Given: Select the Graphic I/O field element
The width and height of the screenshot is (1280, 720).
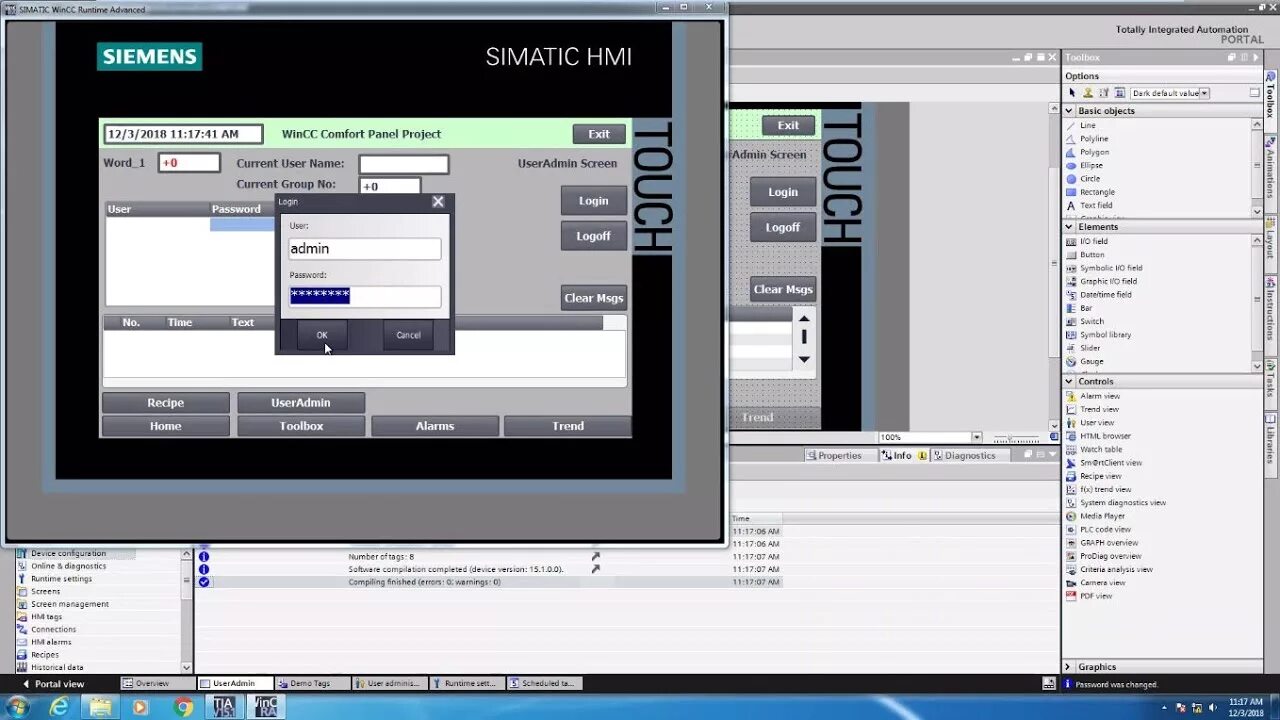Looking at the screenshot, I should pos(1108,281).
